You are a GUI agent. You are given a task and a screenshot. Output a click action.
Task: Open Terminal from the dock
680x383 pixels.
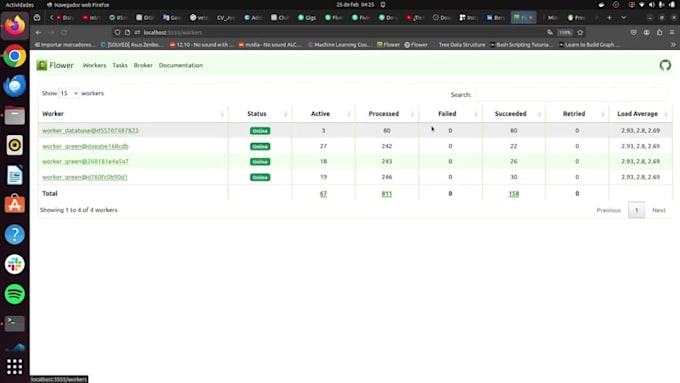(x=15, y=324)
